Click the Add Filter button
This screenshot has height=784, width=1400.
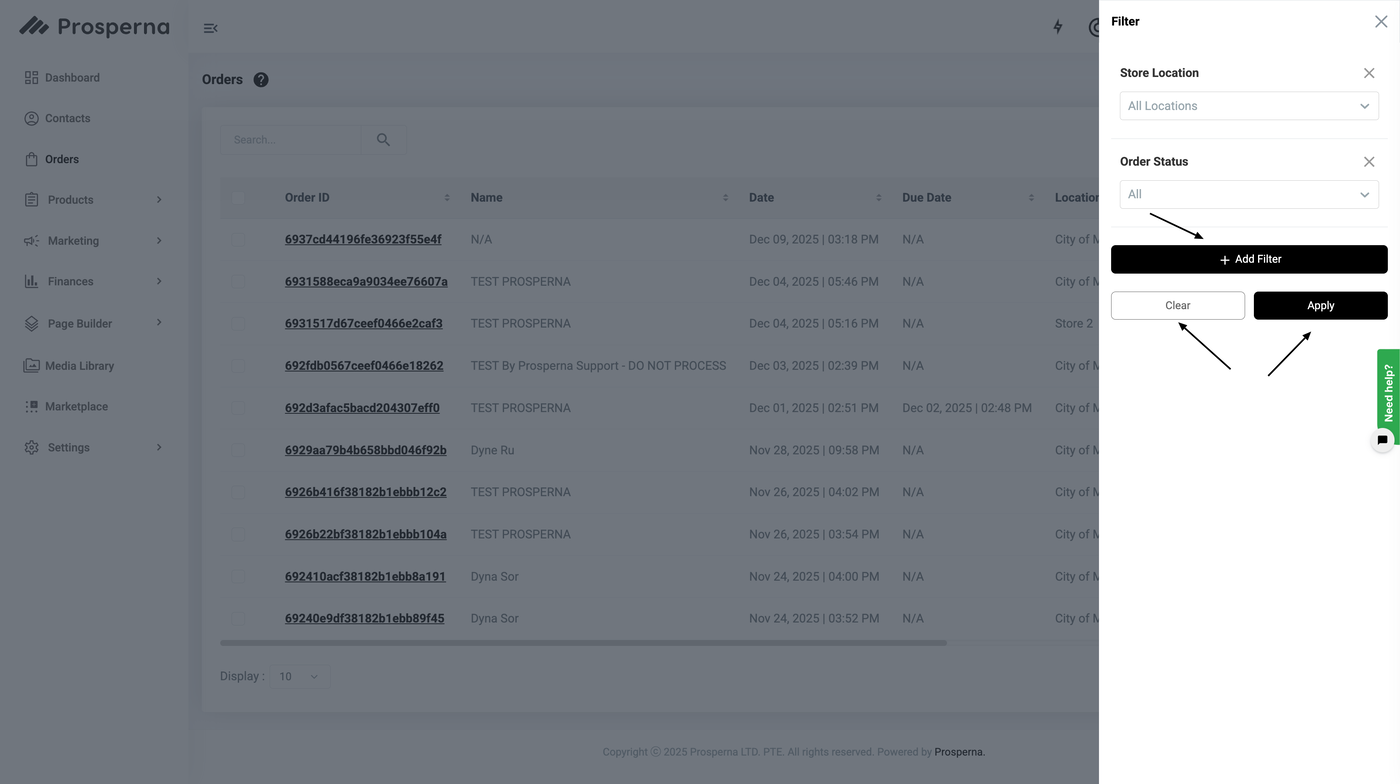tap(1249, 259)
